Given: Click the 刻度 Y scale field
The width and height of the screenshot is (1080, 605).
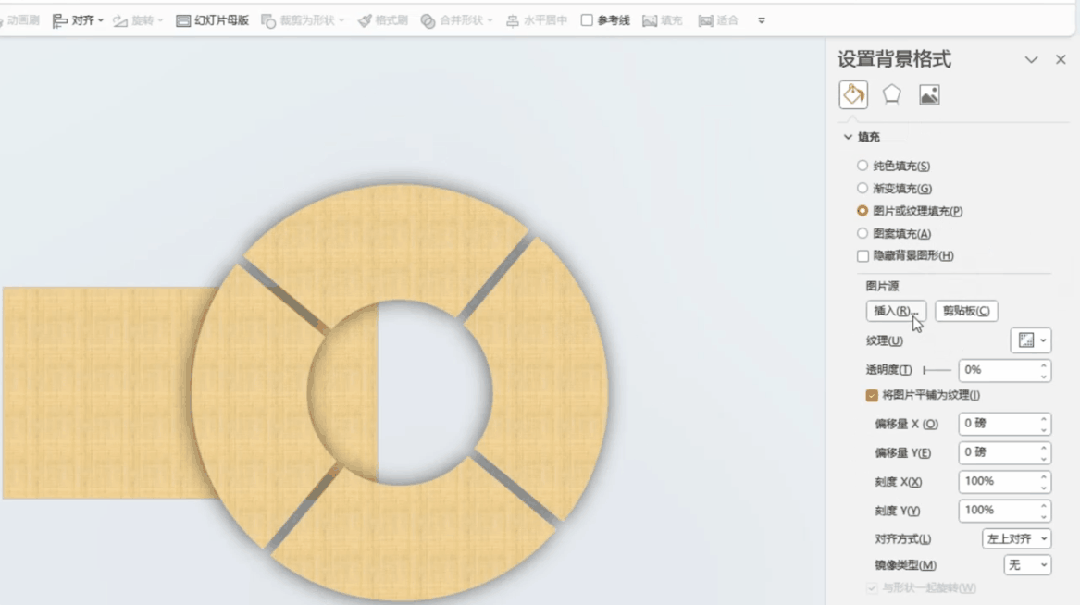Looking at the screenshot, I should [998, 511].
